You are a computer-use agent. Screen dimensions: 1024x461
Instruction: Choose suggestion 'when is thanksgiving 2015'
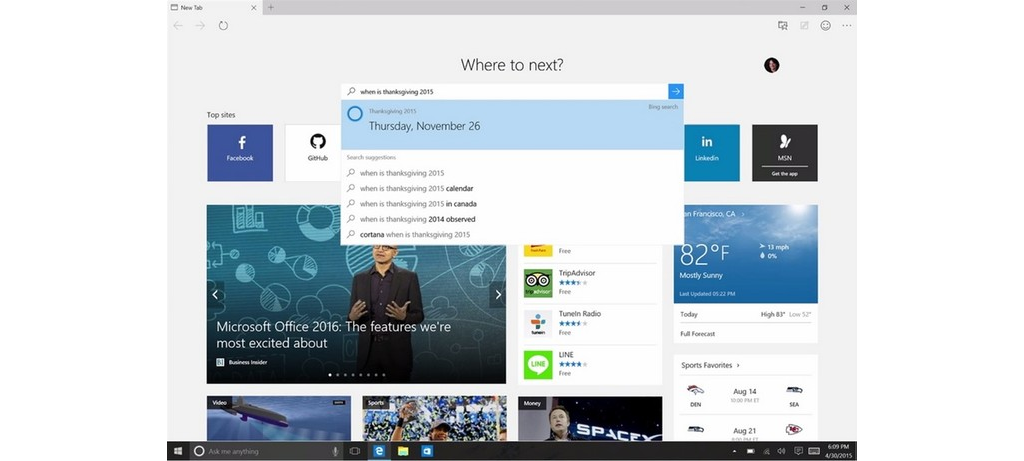tap(512, 173)
